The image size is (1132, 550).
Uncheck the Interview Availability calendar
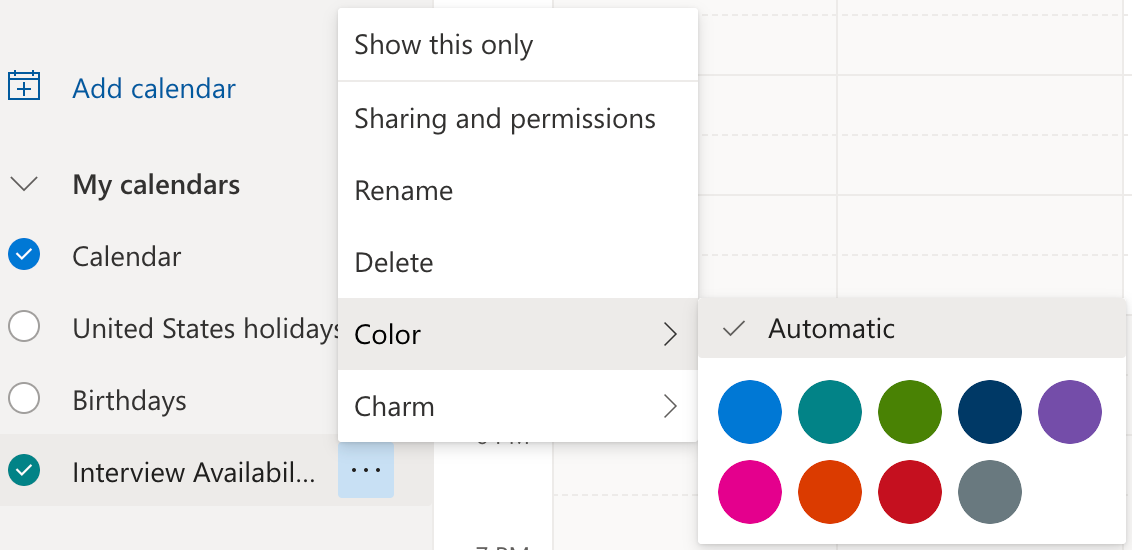(24, 471)
